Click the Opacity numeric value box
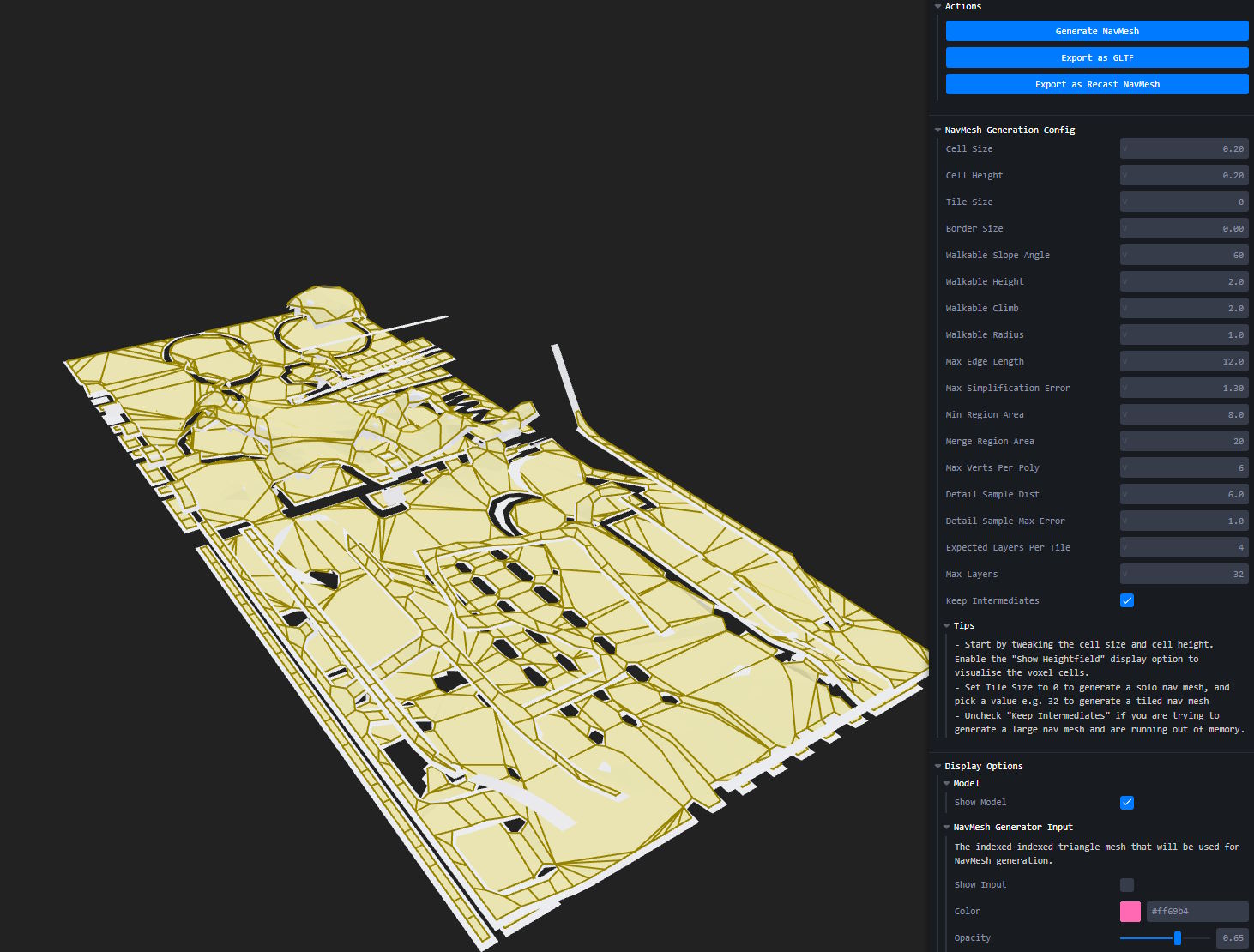 [1232, 938]
